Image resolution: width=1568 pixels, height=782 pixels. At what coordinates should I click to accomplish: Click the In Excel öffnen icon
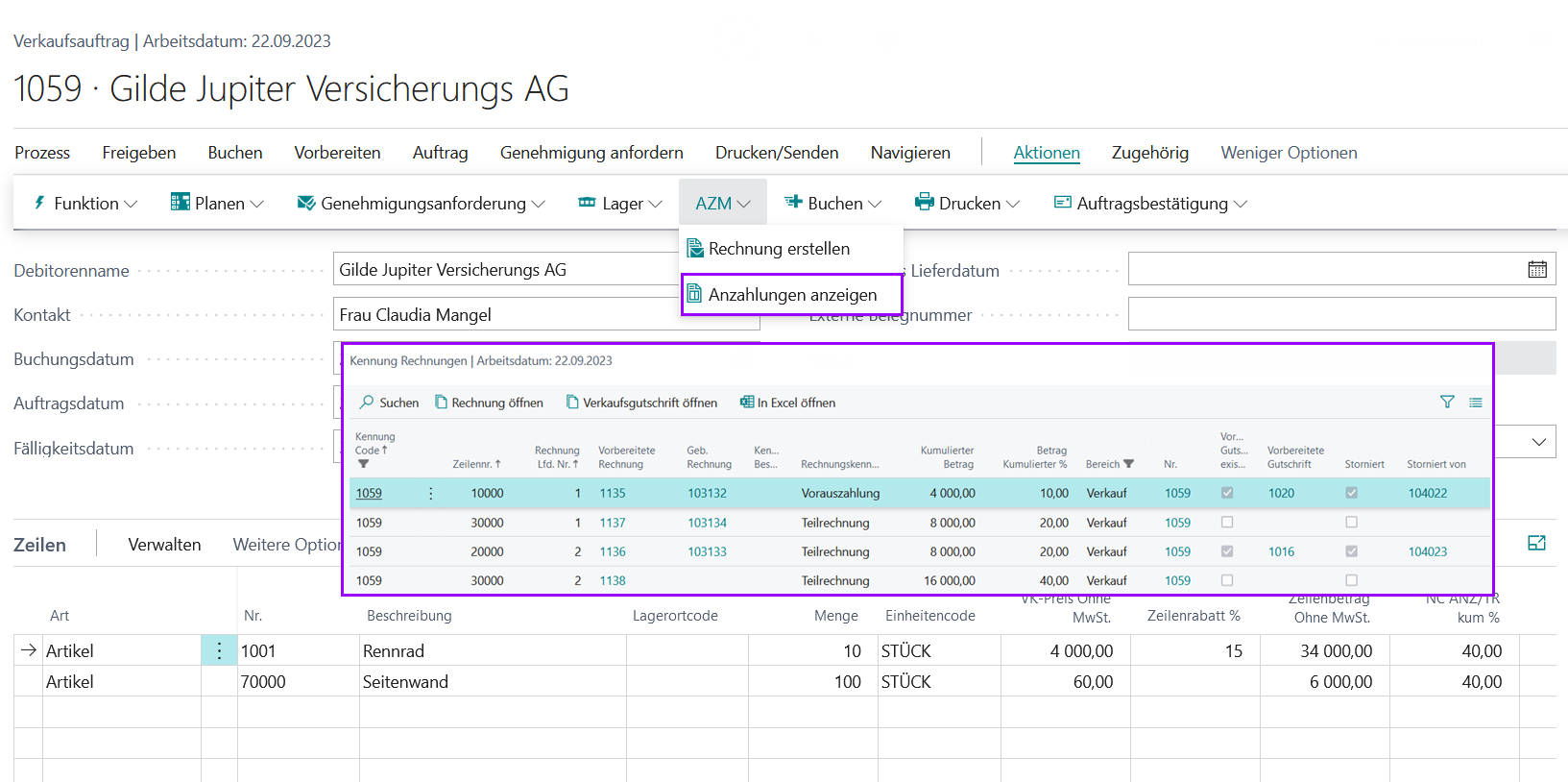[747, 403]
